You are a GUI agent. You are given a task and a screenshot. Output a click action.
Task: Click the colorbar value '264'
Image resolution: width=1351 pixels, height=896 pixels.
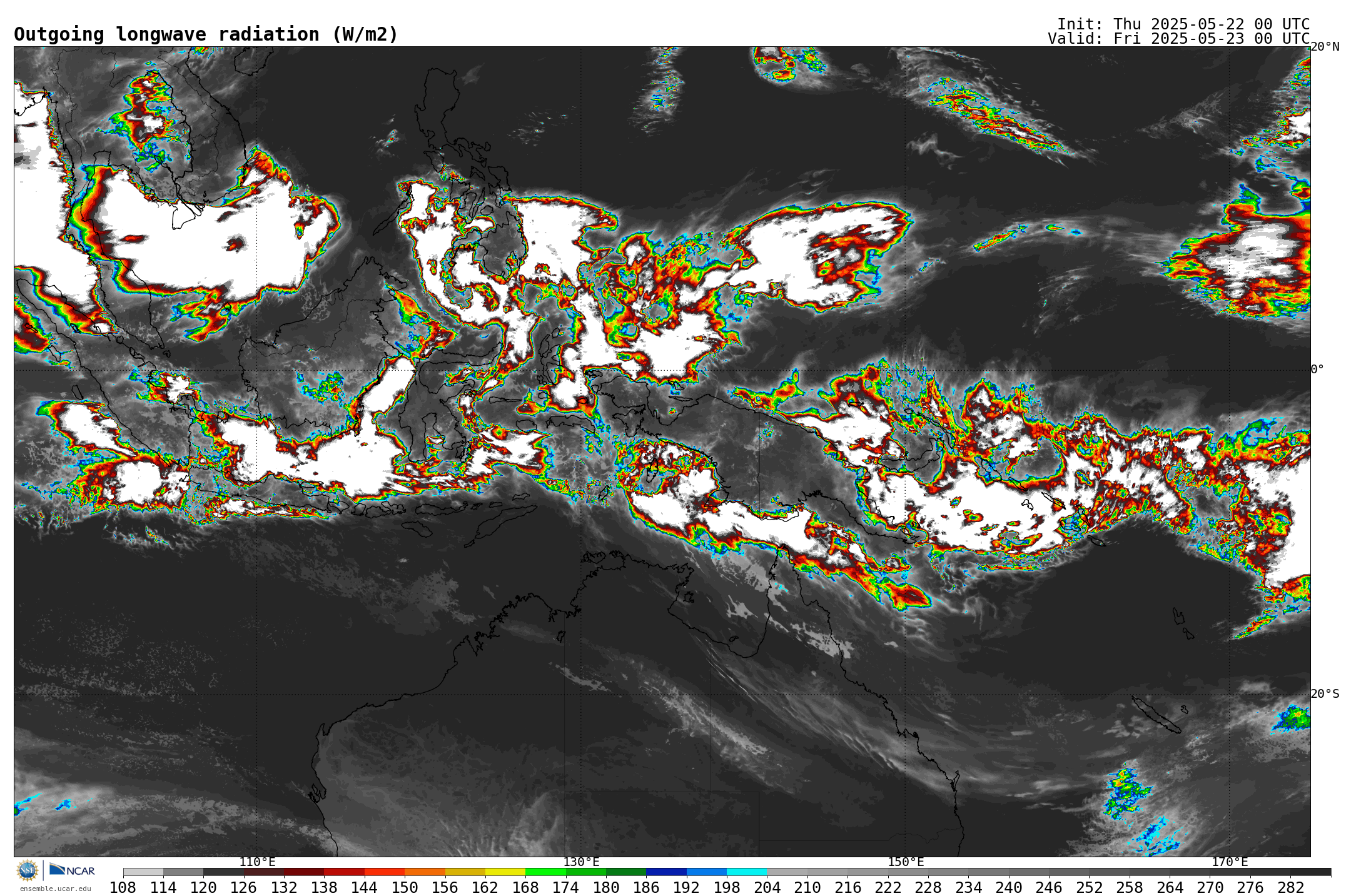point(1170,888)
